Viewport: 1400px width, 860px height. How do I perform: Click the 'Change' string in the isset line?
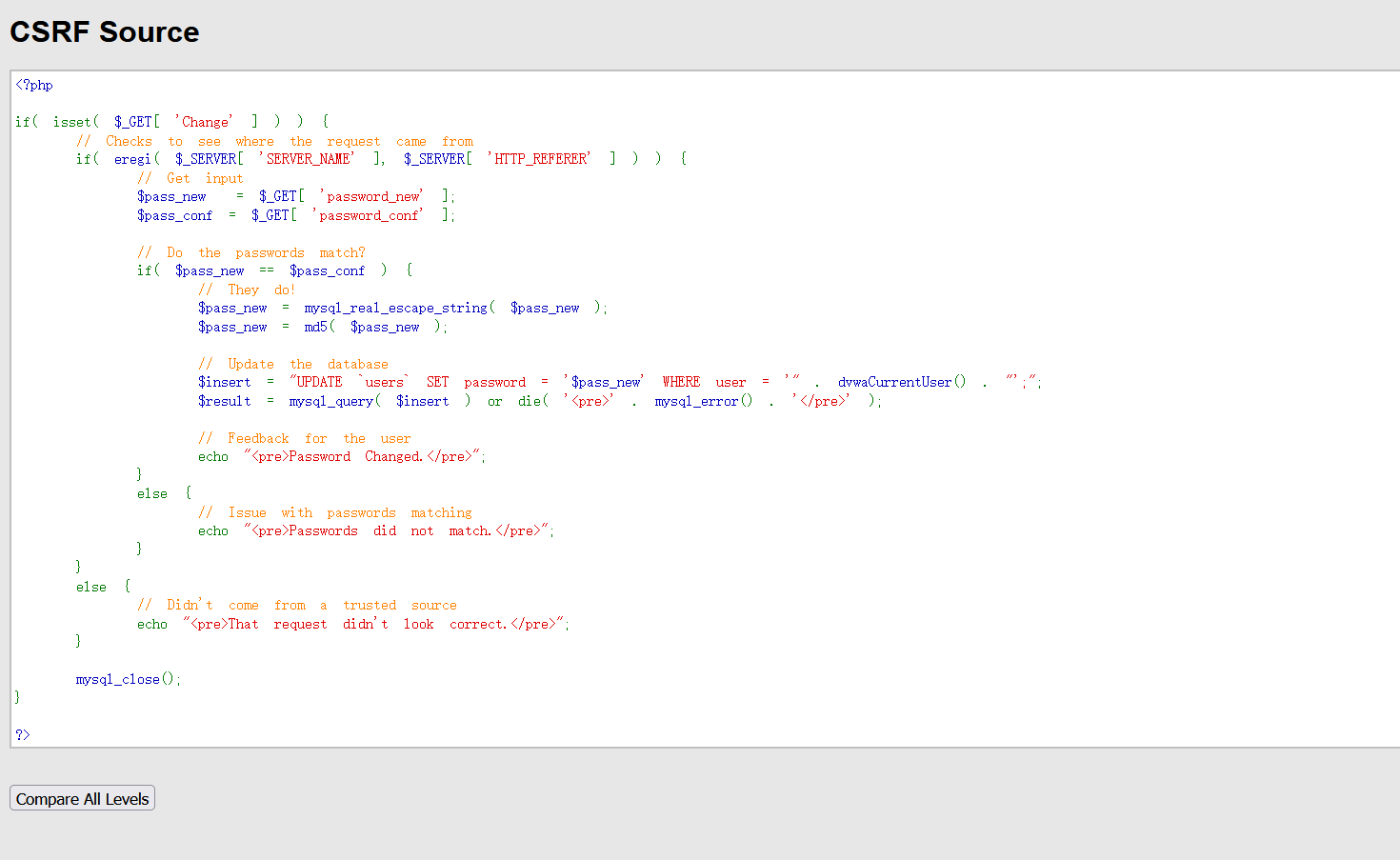coord(204,122)
